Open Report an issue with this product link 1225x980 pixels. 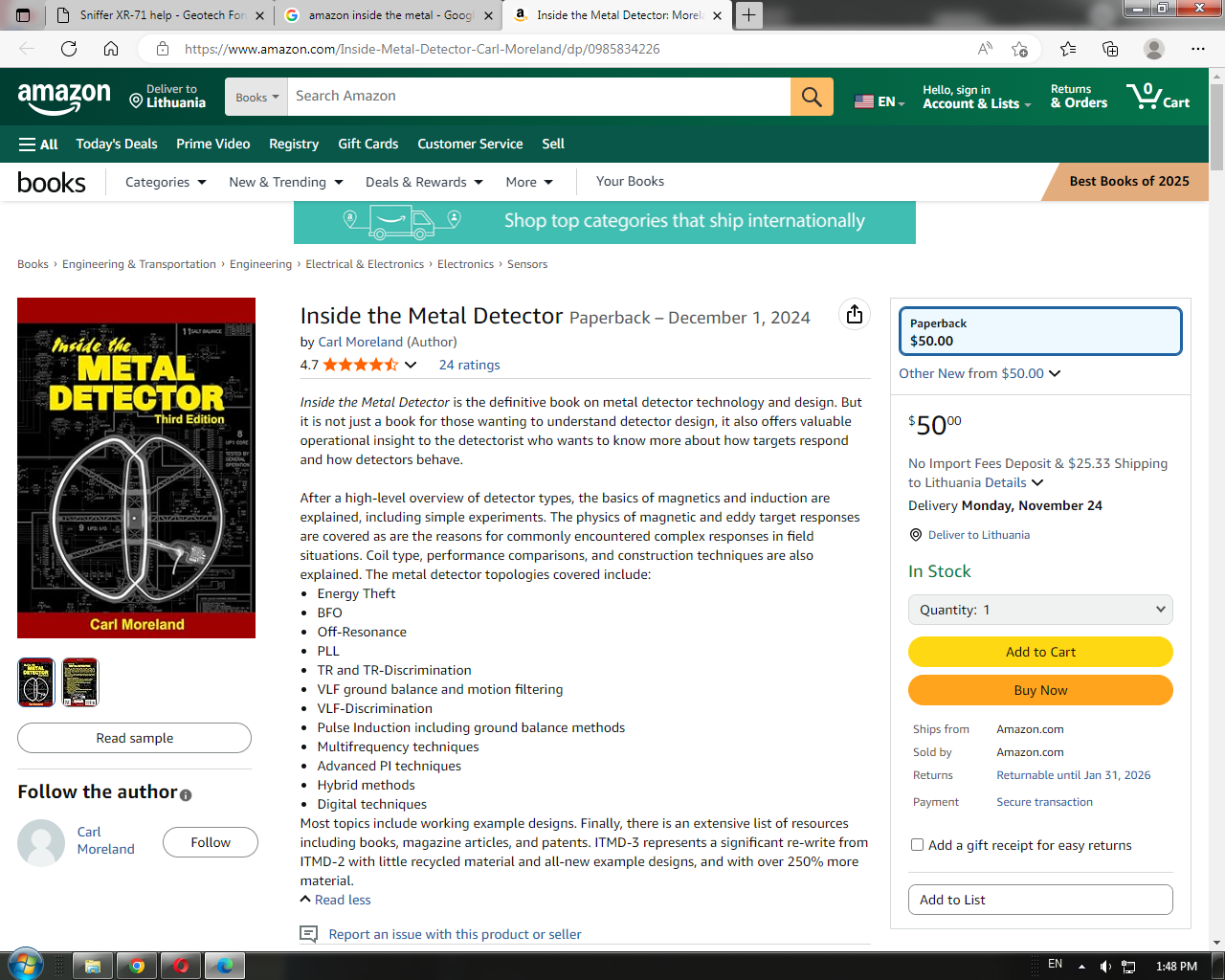[455, 934]
